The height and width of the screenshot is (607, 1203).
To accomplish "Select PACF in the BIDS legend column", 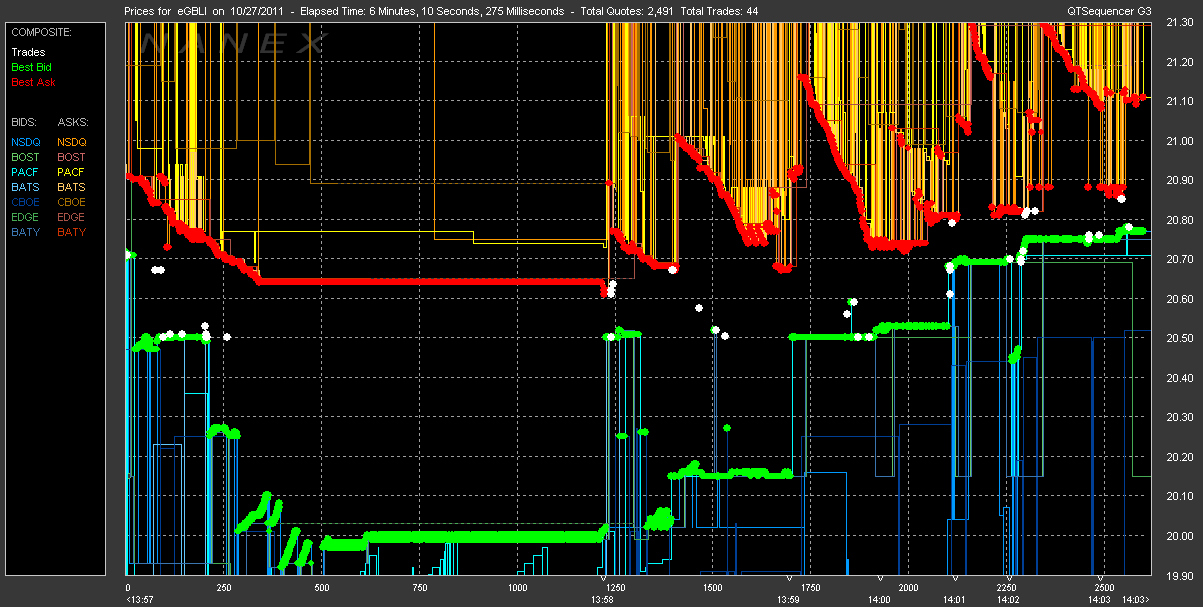I will point(26,172).
